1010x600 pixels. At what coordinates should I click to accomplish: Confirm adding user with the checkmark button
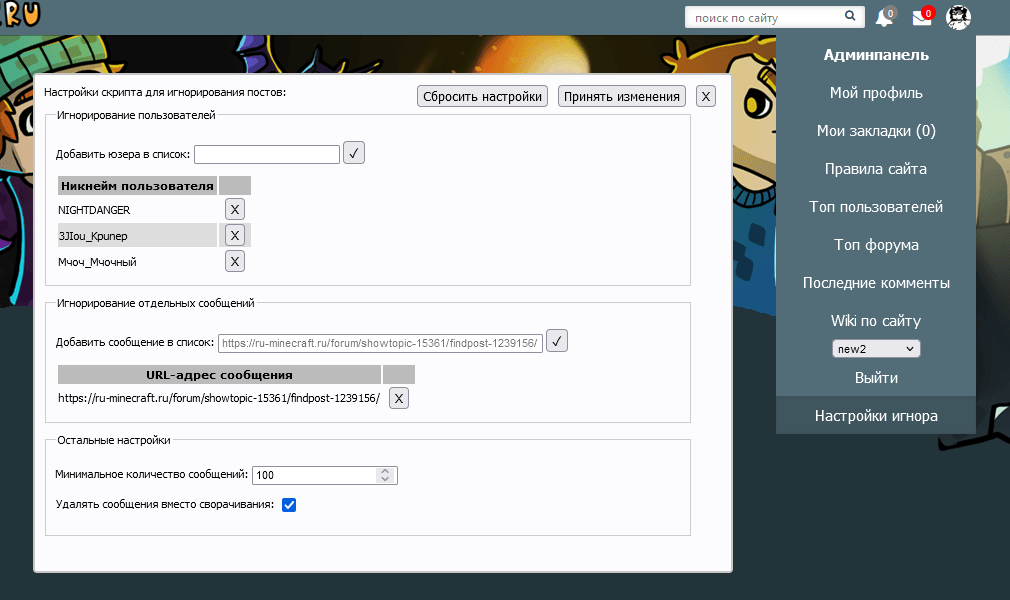(x=354, y=153)
